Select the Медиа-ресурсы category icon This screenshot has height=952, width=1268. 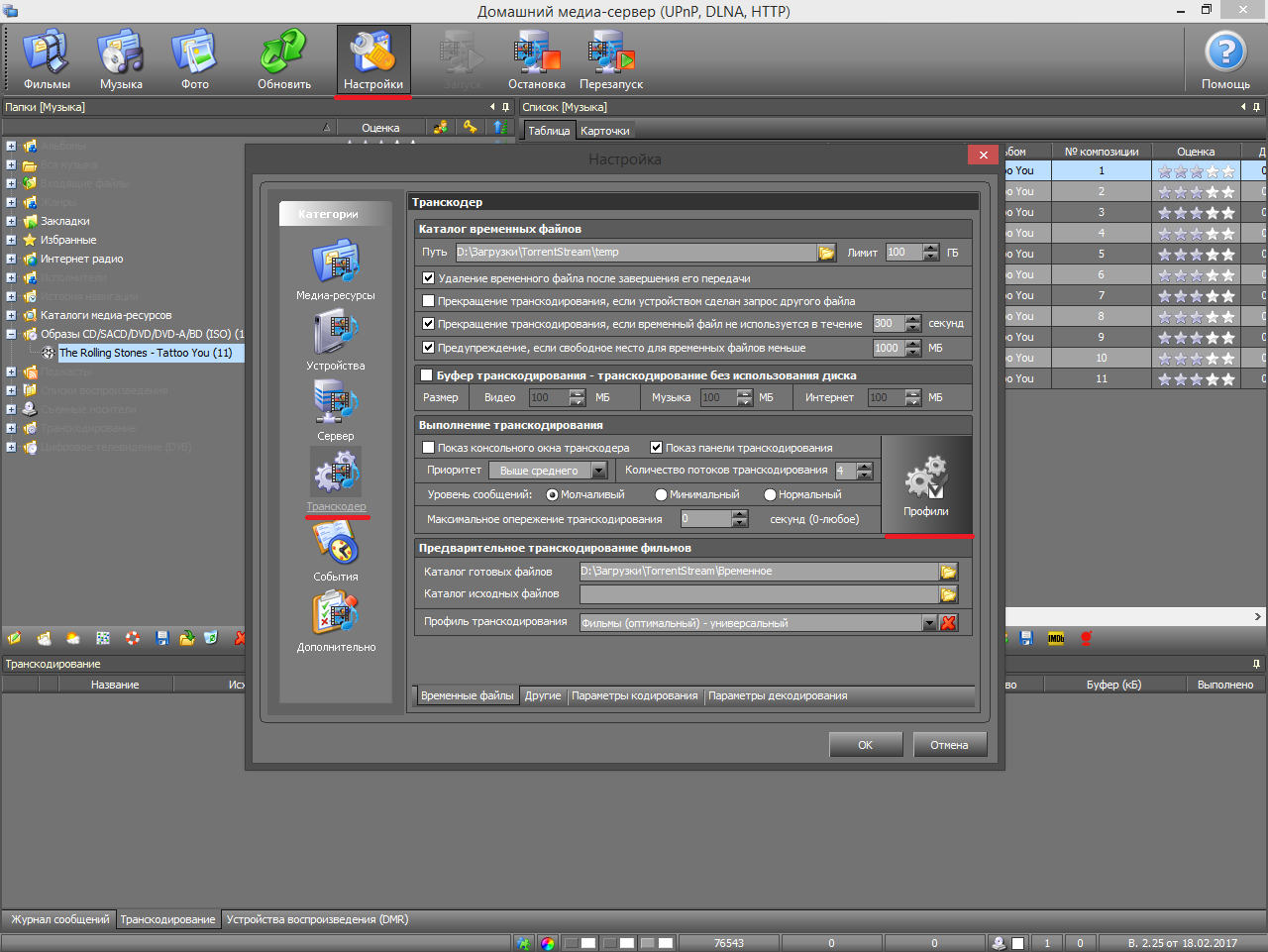click(336, 263)
